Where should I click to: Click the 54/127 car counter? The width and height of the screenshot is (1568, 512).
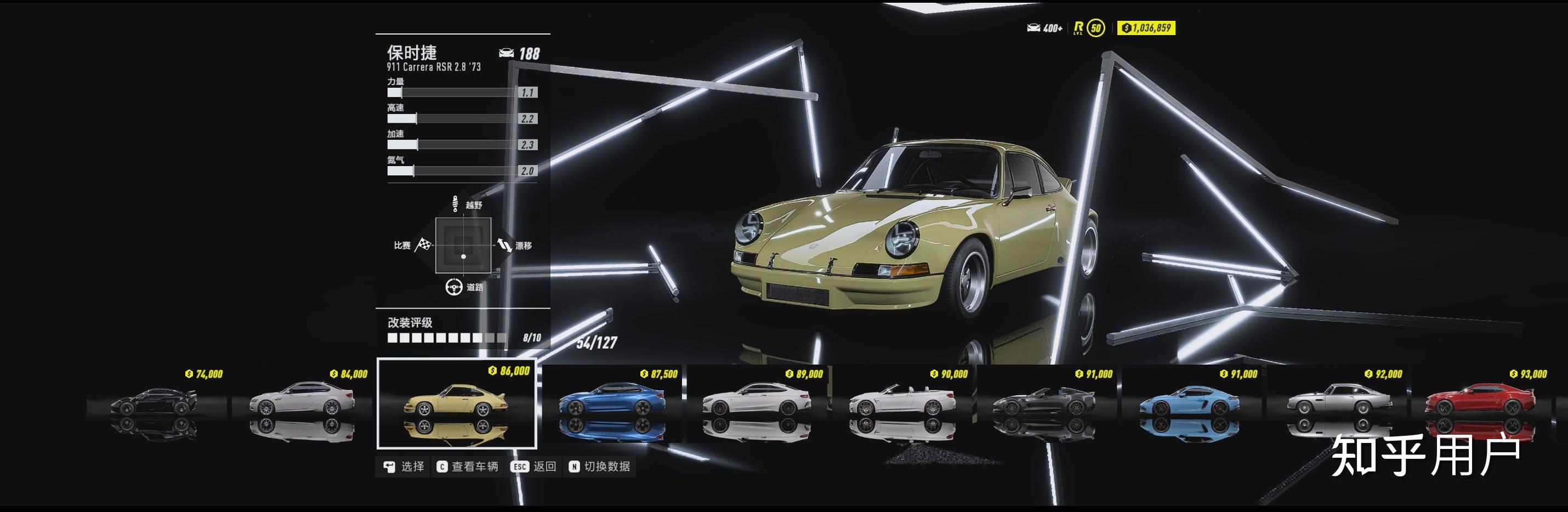[596, 343]
